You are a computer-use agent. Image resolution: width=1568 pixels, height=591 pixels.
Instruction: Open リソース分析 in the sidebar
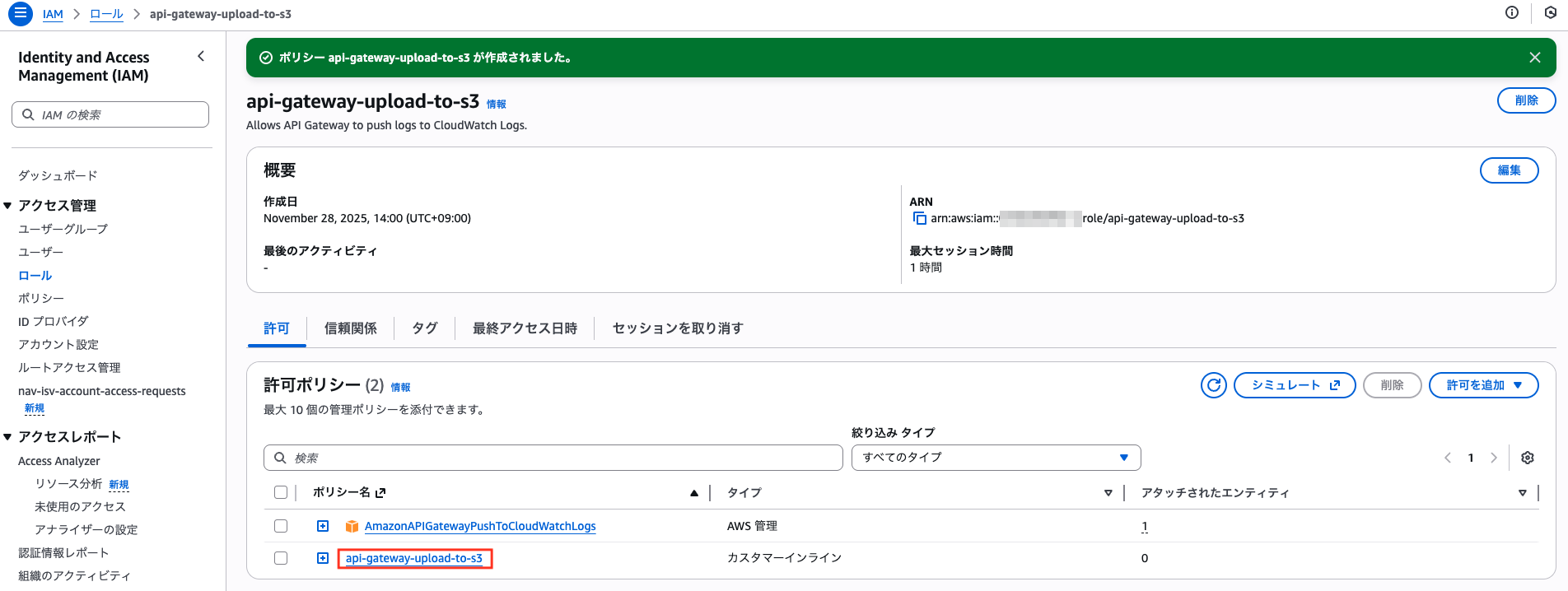68,484
